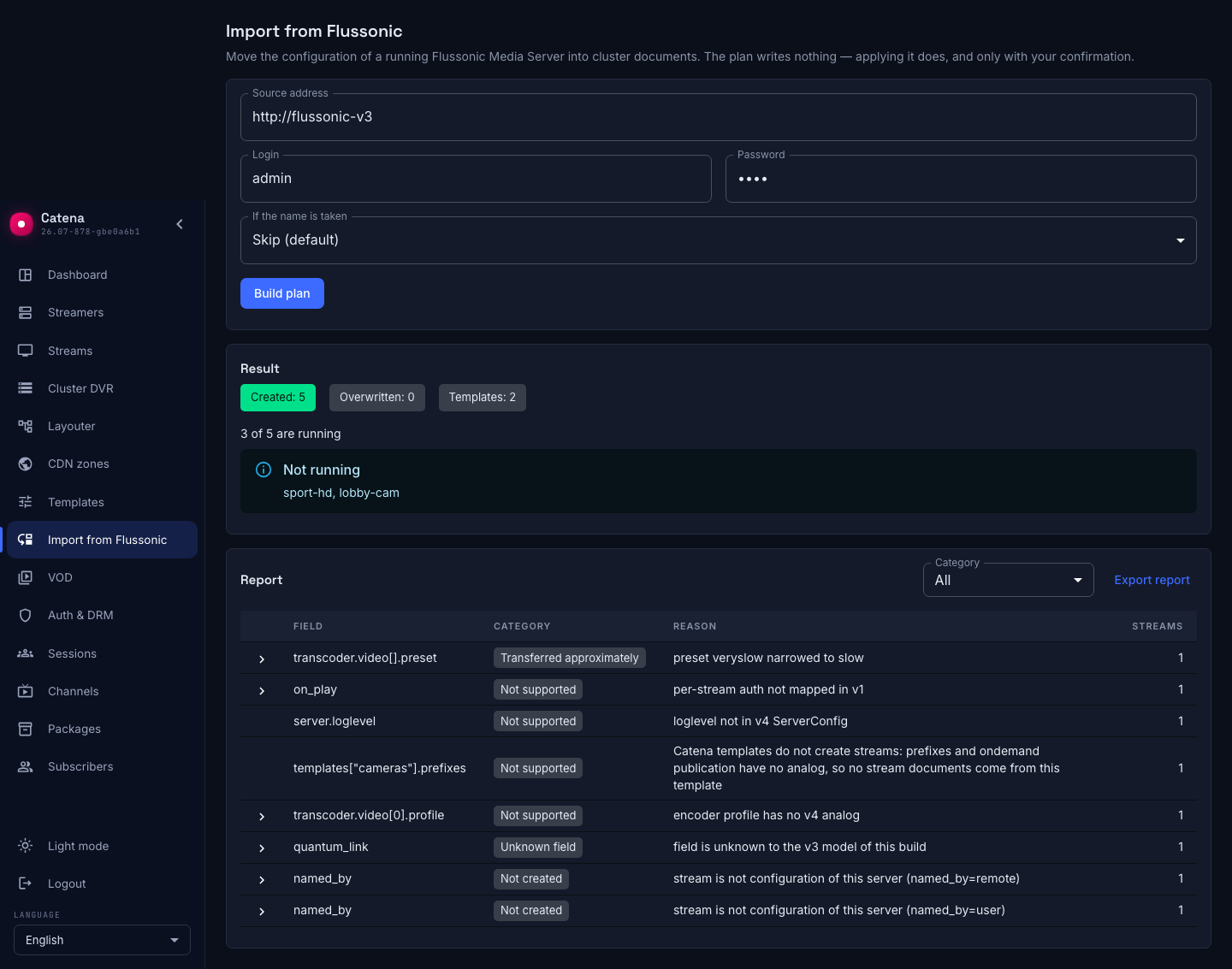Image resolution: width=1232 pixels, height=969 pixels.
Task: Expand the transcoder.video[].preset row
Action: (262, 659)
